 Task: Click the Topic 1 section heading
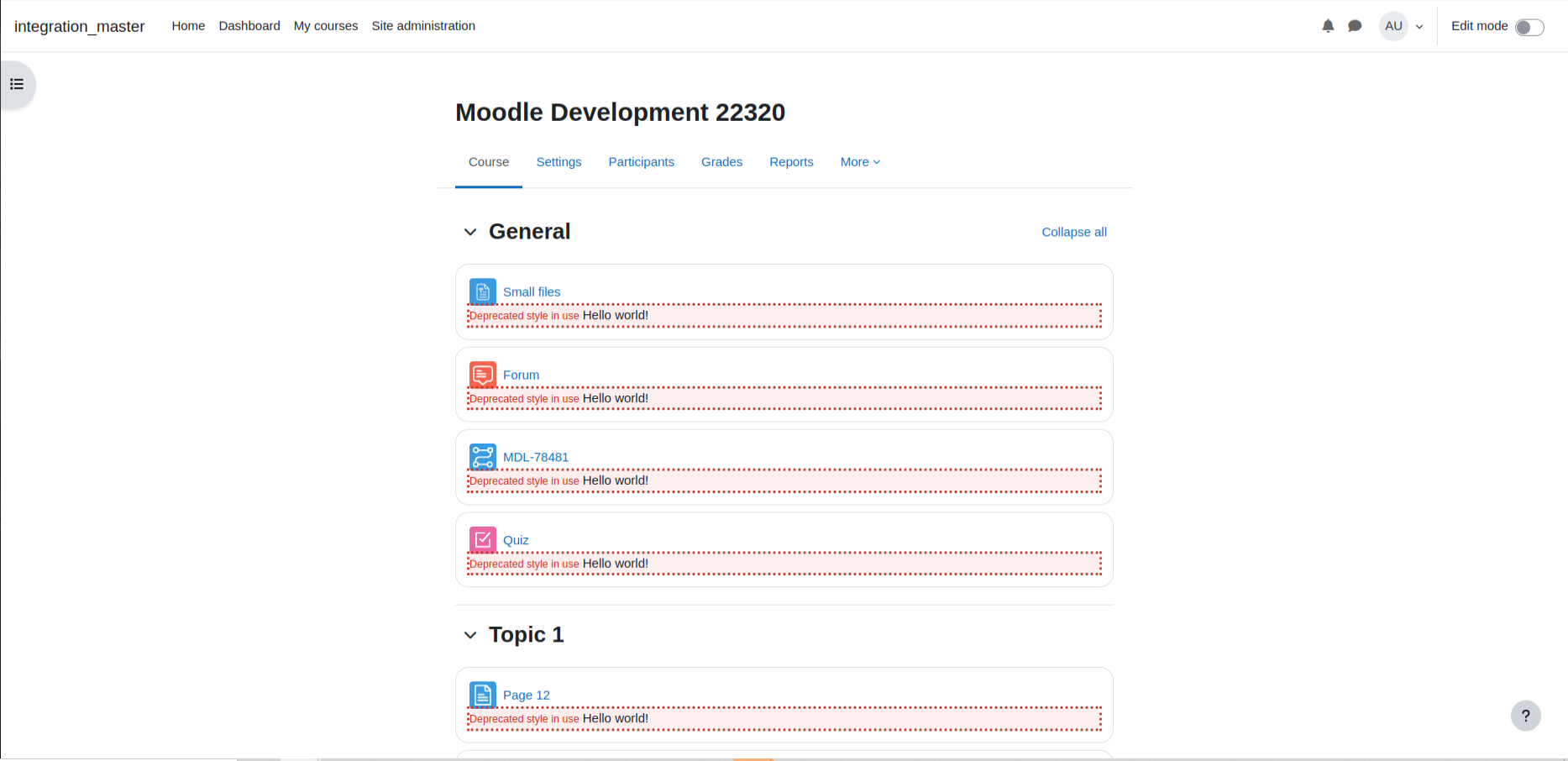[x=527, y=635]
